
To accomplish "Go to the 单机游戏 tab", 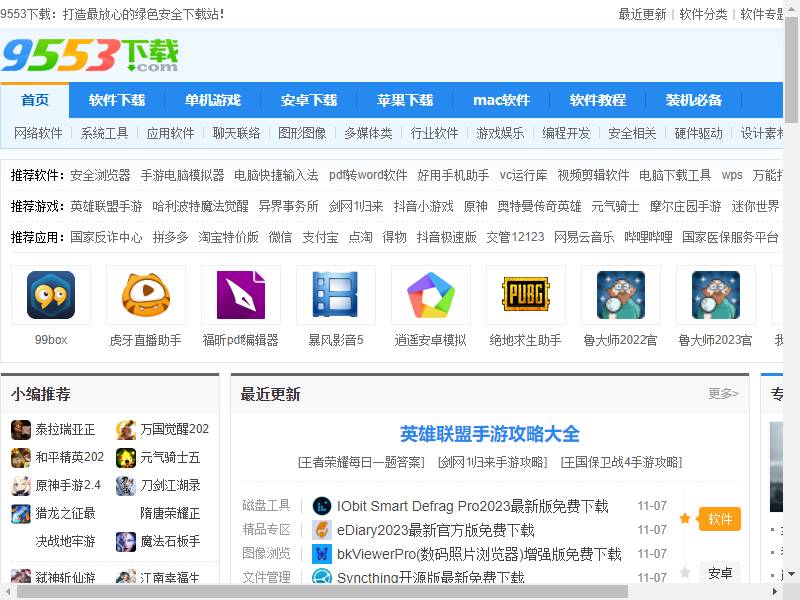I will pyautogui.click(x=213, y=100).
